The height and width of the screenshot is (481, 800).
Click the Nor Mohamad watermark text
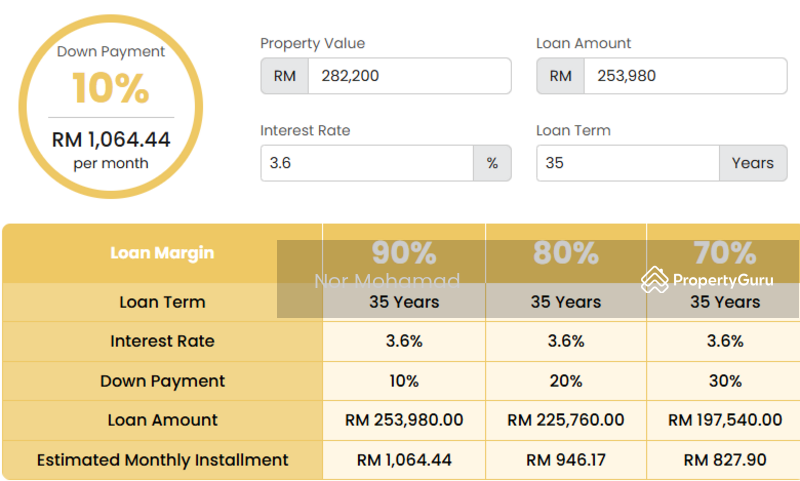click(x=387, y=281)
